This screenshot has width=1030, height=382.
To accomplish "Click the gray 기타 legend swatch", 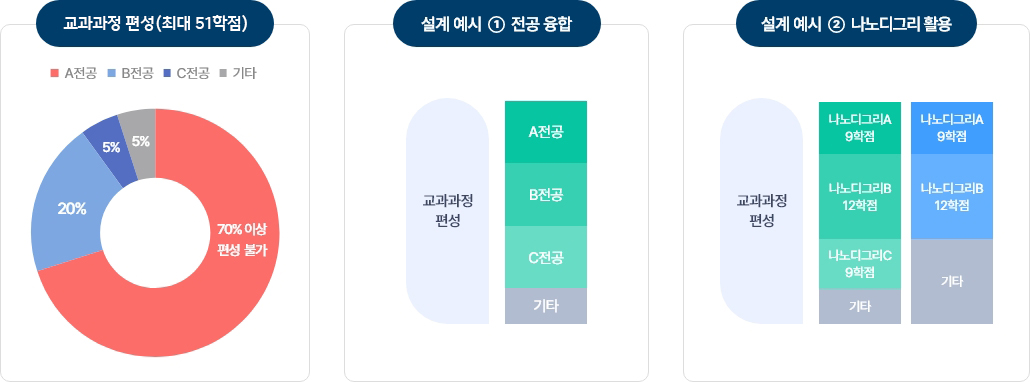I will (223, 74).
